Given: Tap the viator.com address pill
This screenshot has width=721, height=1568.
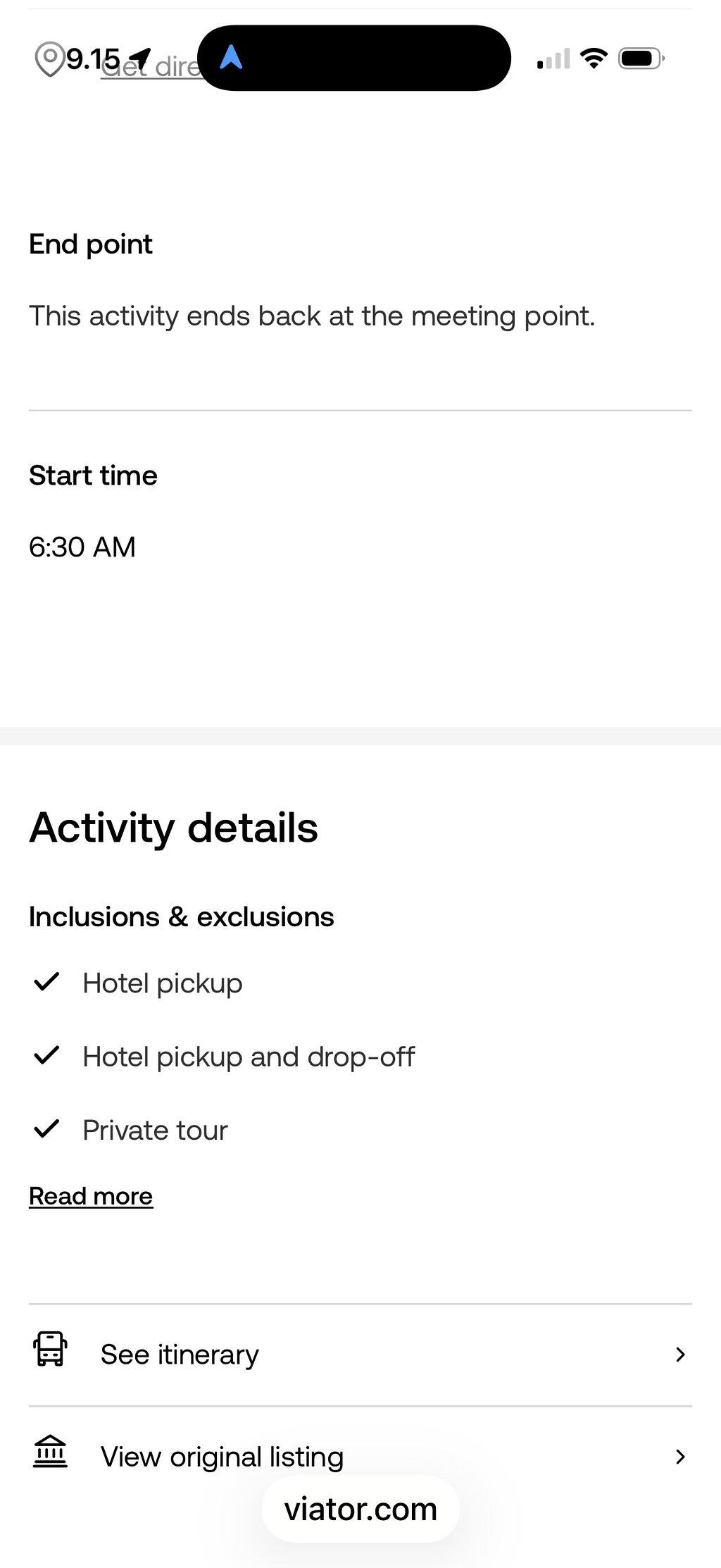Looking at the screenshot, I should 360,1509.
